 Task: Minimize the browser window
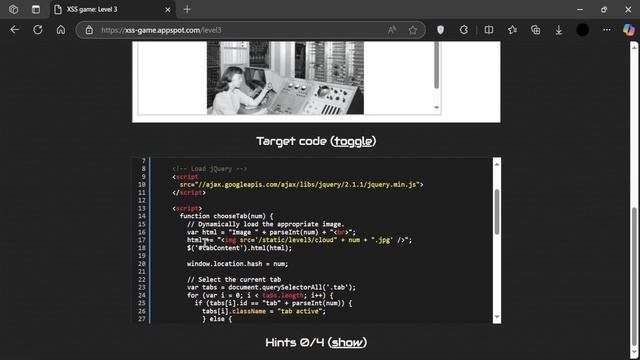click(580, 9)
